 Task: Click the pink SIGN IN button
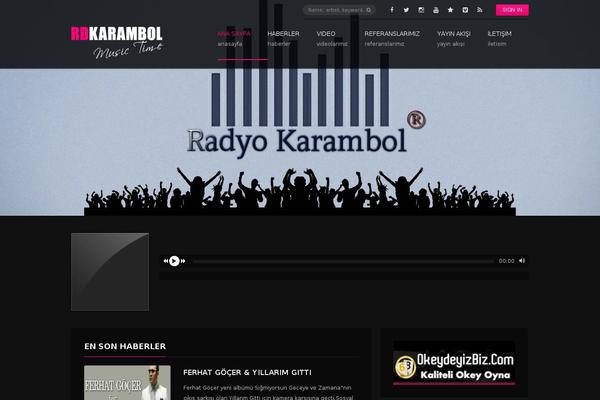[512, 10]
